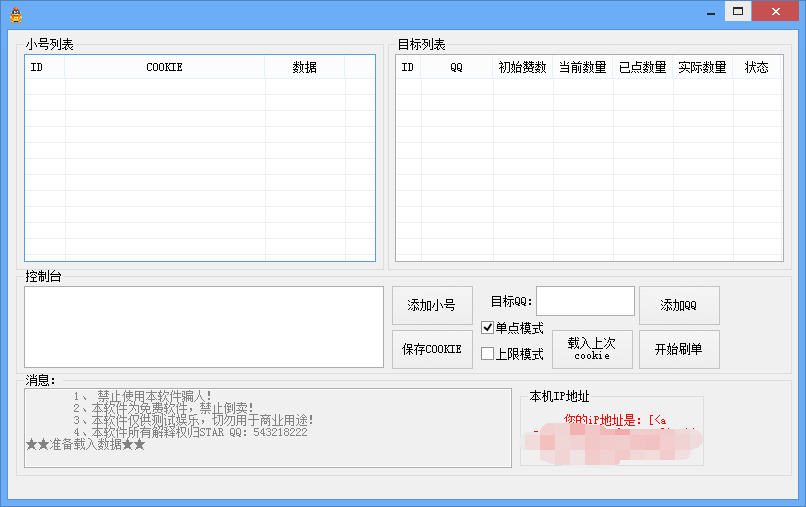Click the 添加QQ button
The image size is (806, 507).
click(x=679, y=305)
